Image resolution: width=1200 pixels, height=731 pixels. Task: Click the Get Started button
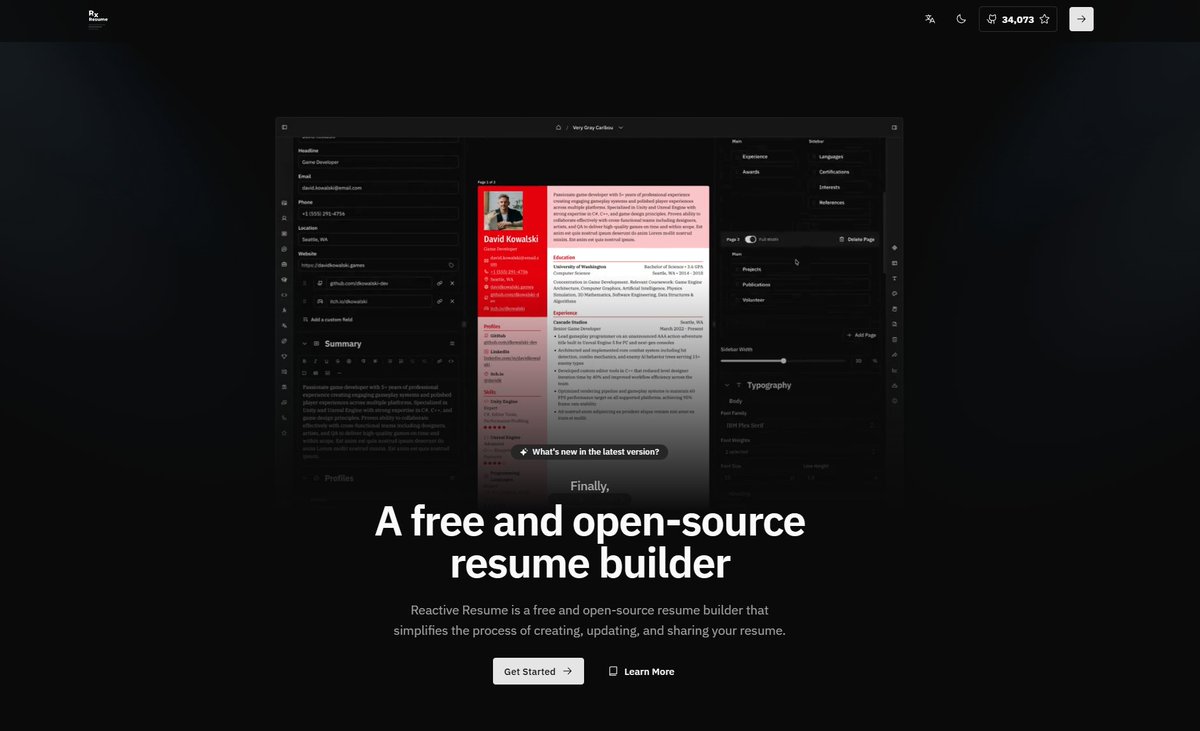coord(538,671)
